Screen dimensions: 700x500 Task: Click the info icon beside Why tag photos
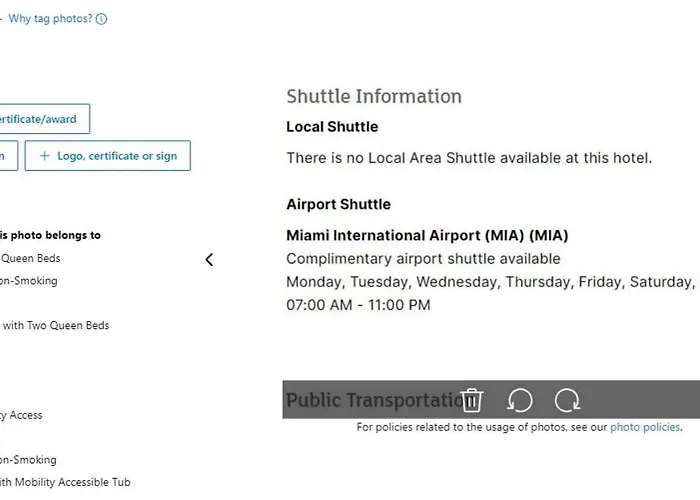[101, 19]
